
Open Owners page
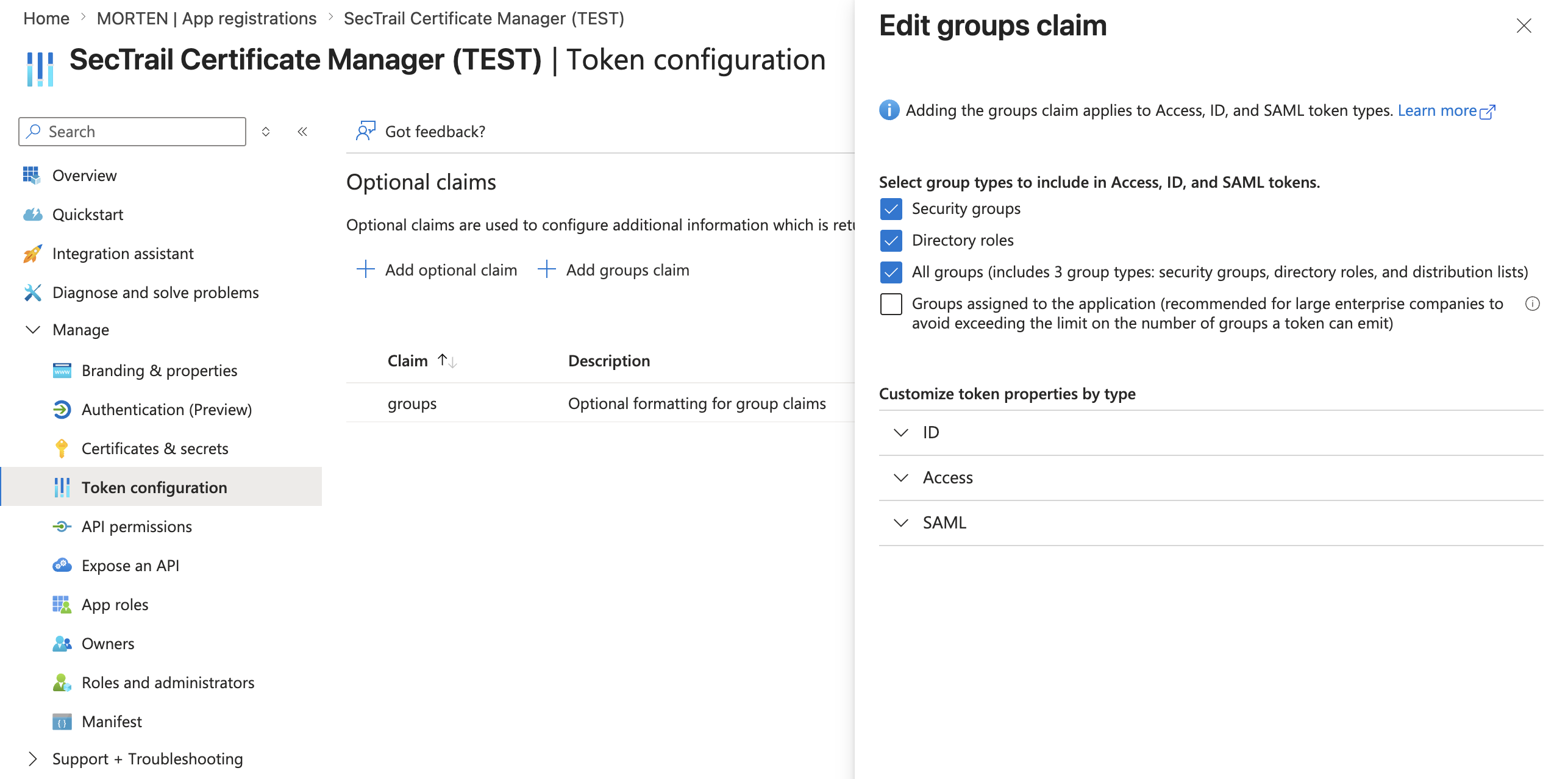[108, 644]
